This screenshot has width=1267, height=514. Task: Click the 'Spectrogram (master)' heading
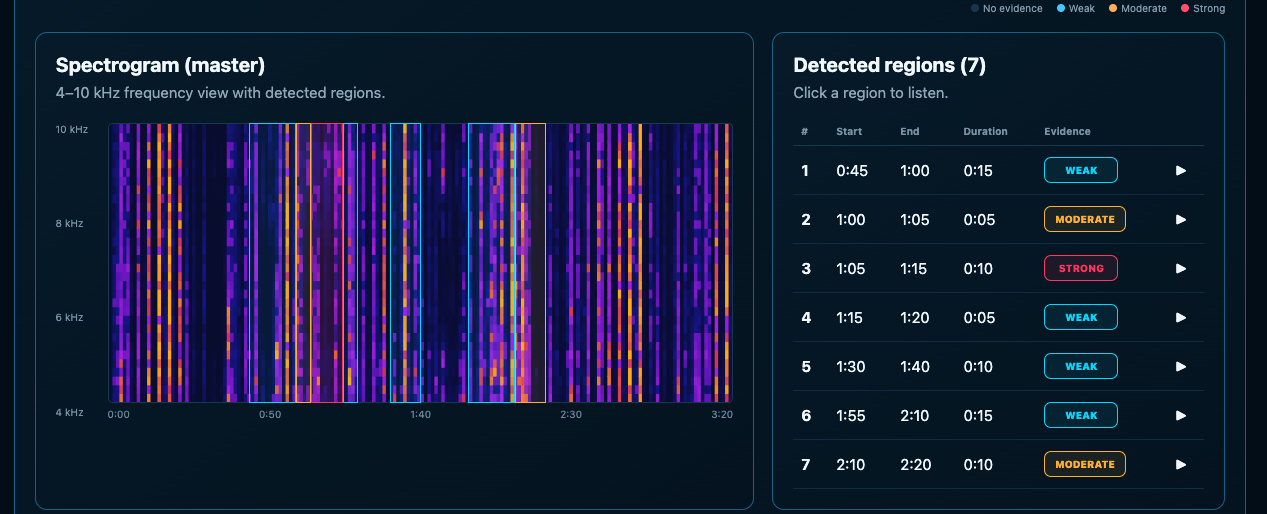coord(160,66)
